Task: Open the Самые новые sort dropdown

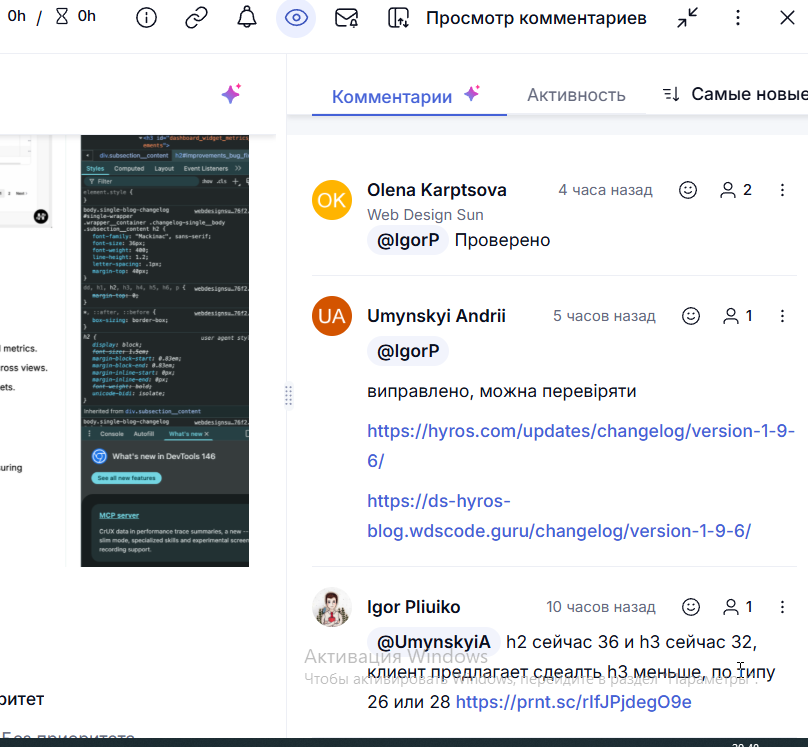Action: coord(736,94)
